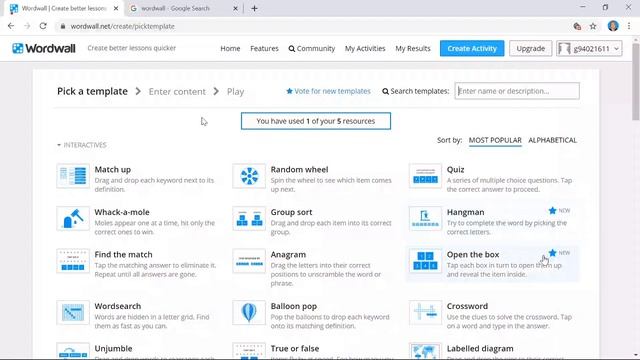Select the Wordsearch template title
Viewport: 640px width, 360px height.
118,306
